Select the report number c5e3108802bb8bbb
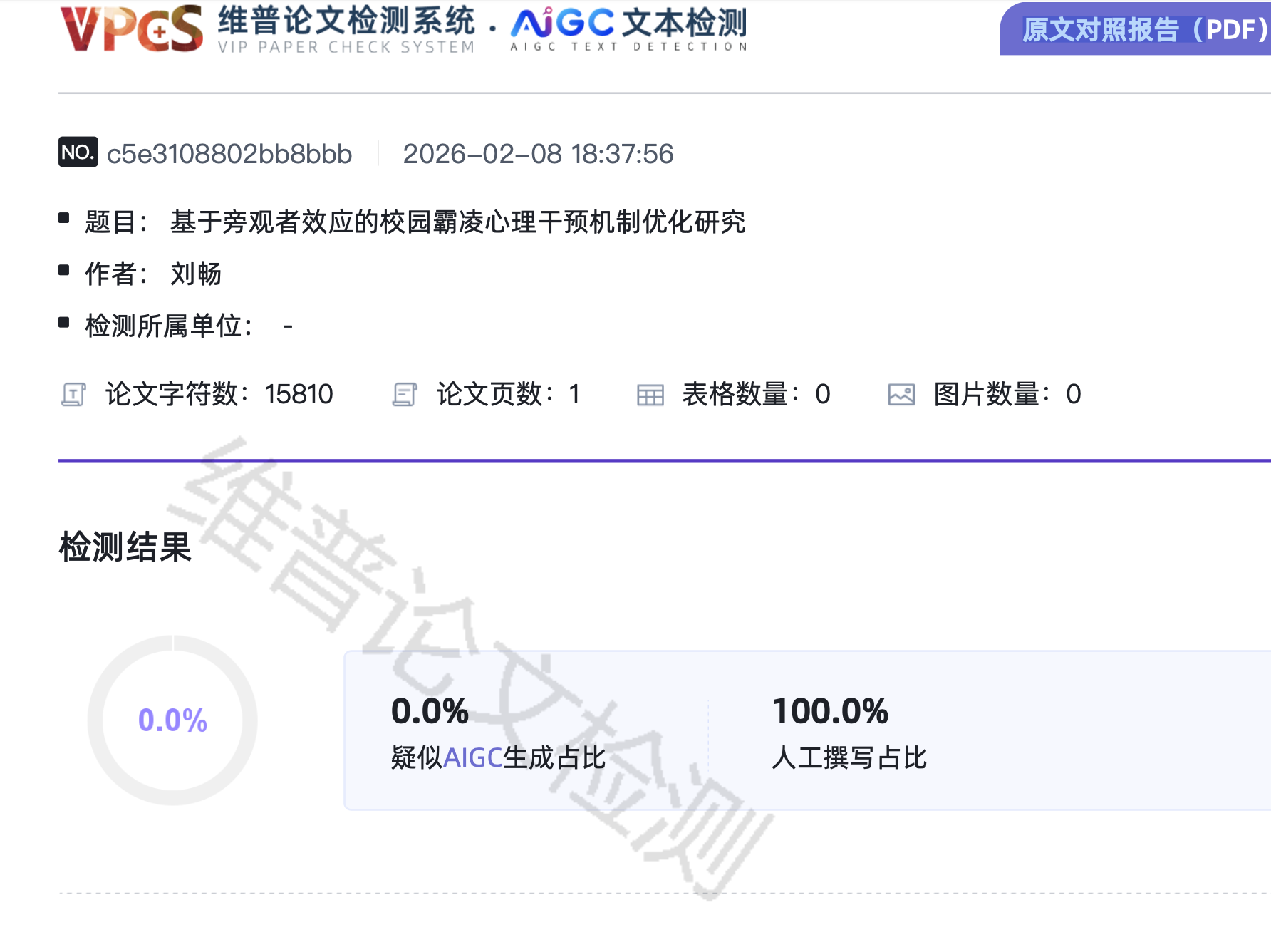Viewport: 1271px width, 952px height. 229,154
